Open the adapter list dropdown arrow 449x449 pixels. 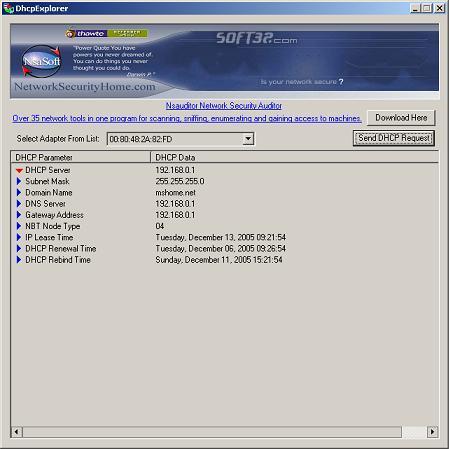click(x=248, y=139)
